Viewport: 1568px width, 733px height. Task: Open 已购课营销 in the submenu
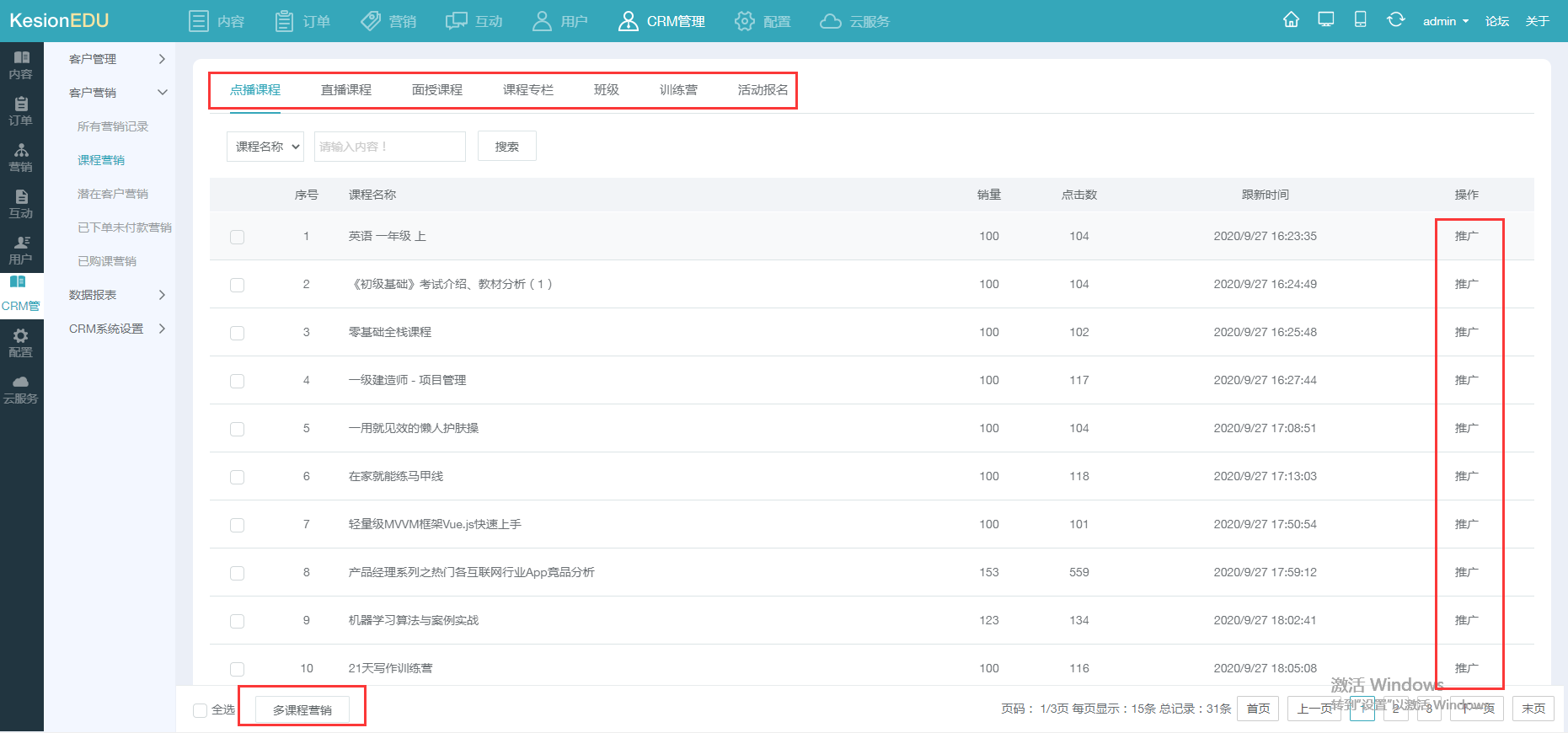(107, 261)
